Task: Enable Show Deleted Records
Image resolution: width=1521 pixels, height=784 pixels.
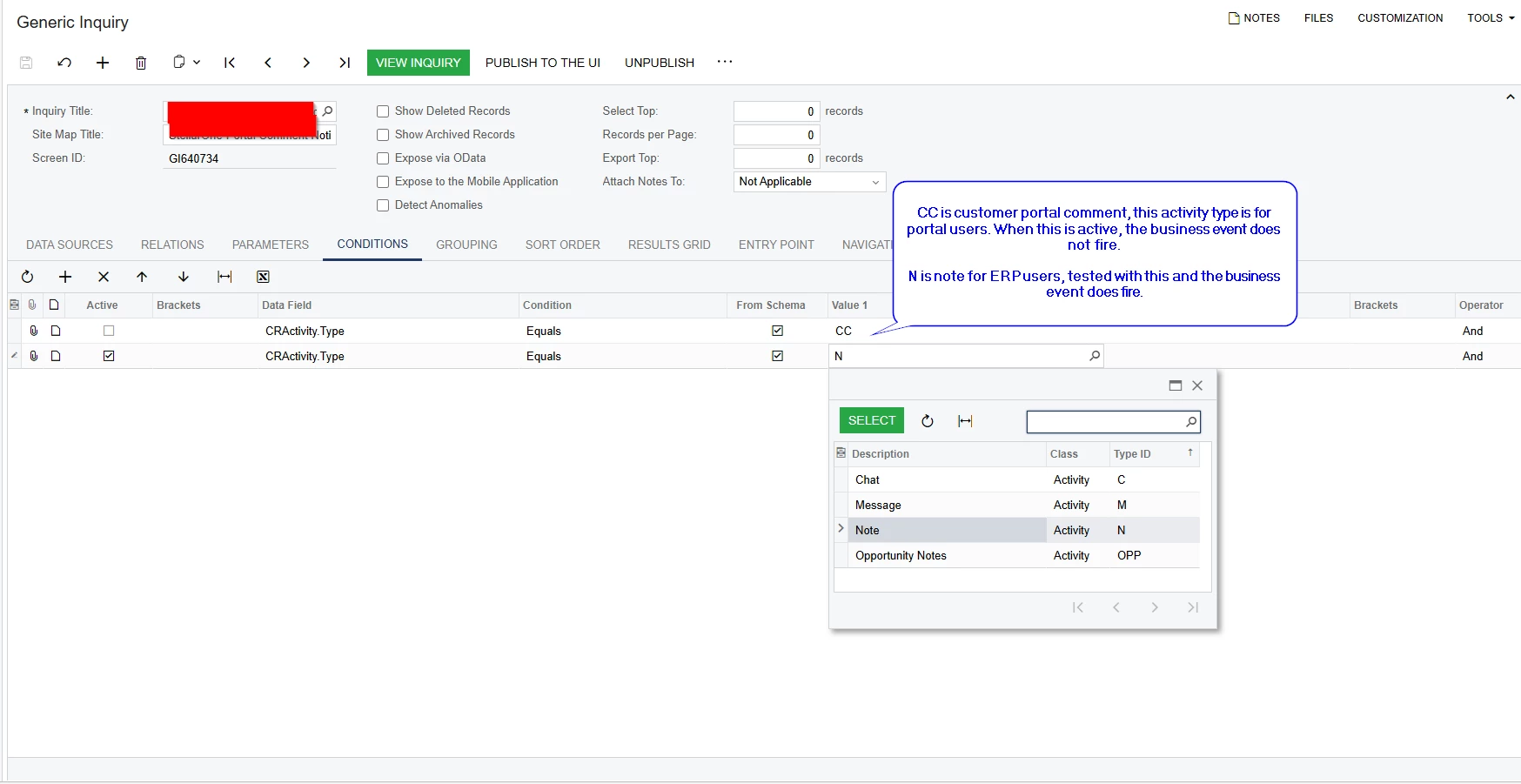Action: pos(383,111)
